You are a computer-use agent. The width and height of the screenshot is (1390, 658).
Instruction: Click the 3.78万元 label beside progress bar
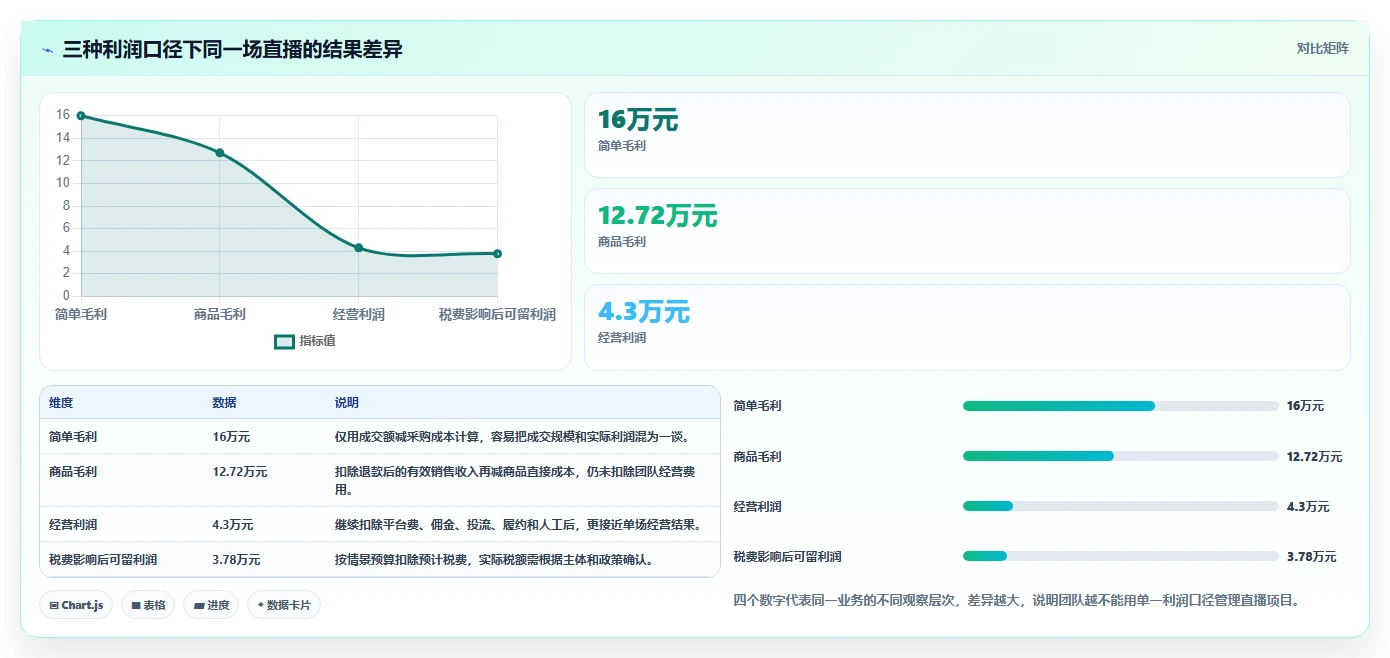click(x=1311, y=557)
